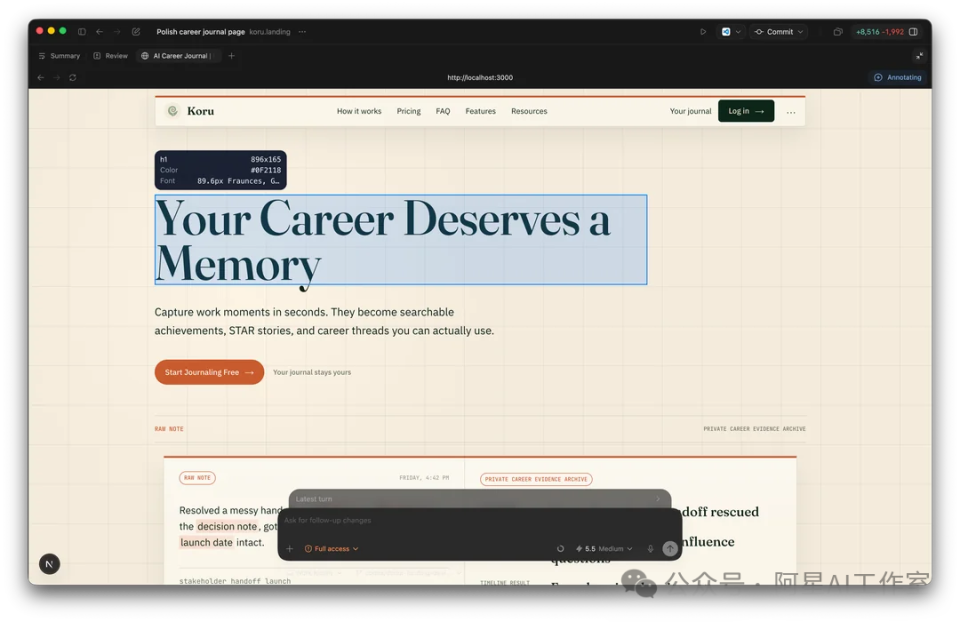Click the run play icon

click(703, 32)
